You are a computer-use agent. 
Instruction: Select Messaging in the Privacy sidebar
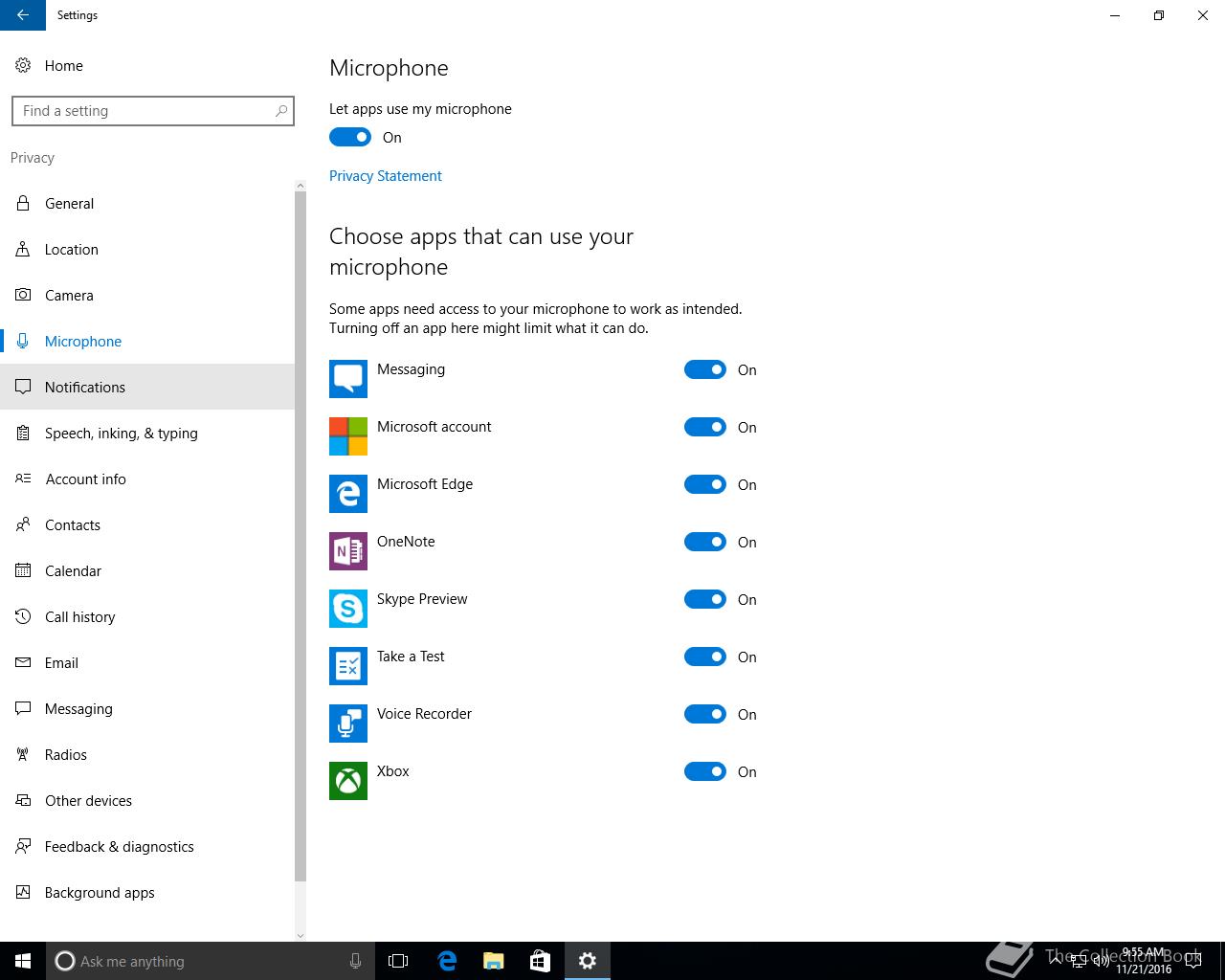point(147,708)
